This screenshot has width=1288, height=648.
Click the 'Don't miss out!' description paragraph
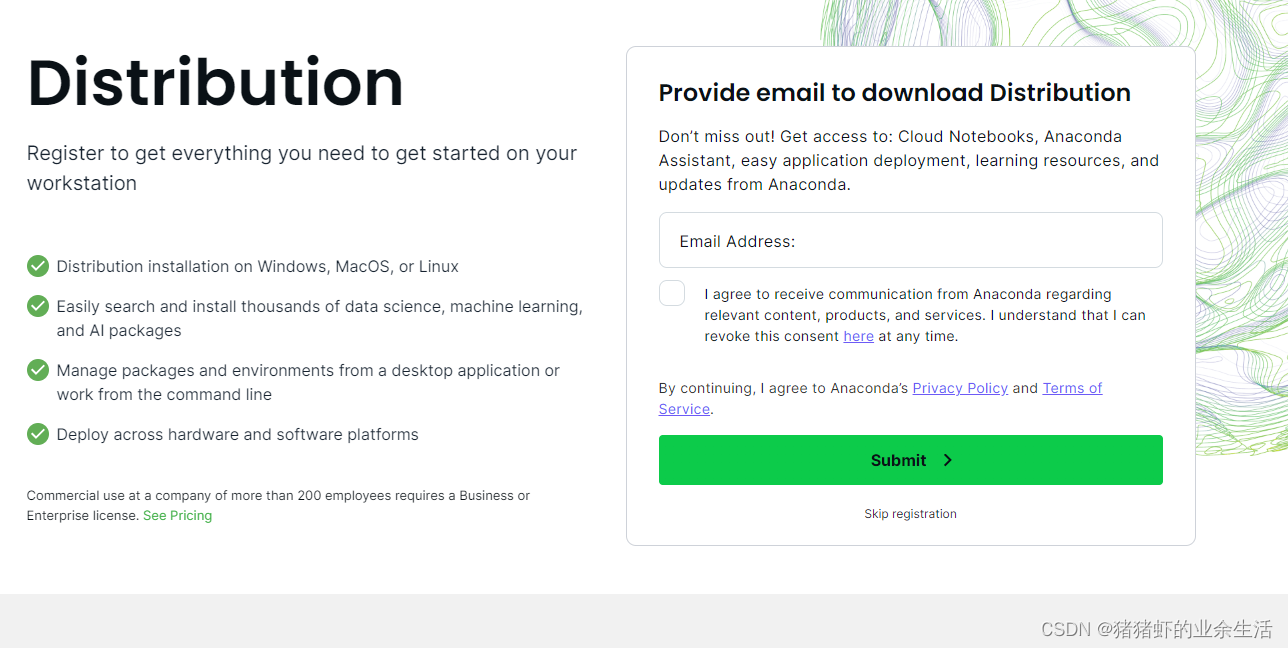[x=908, y=160]
